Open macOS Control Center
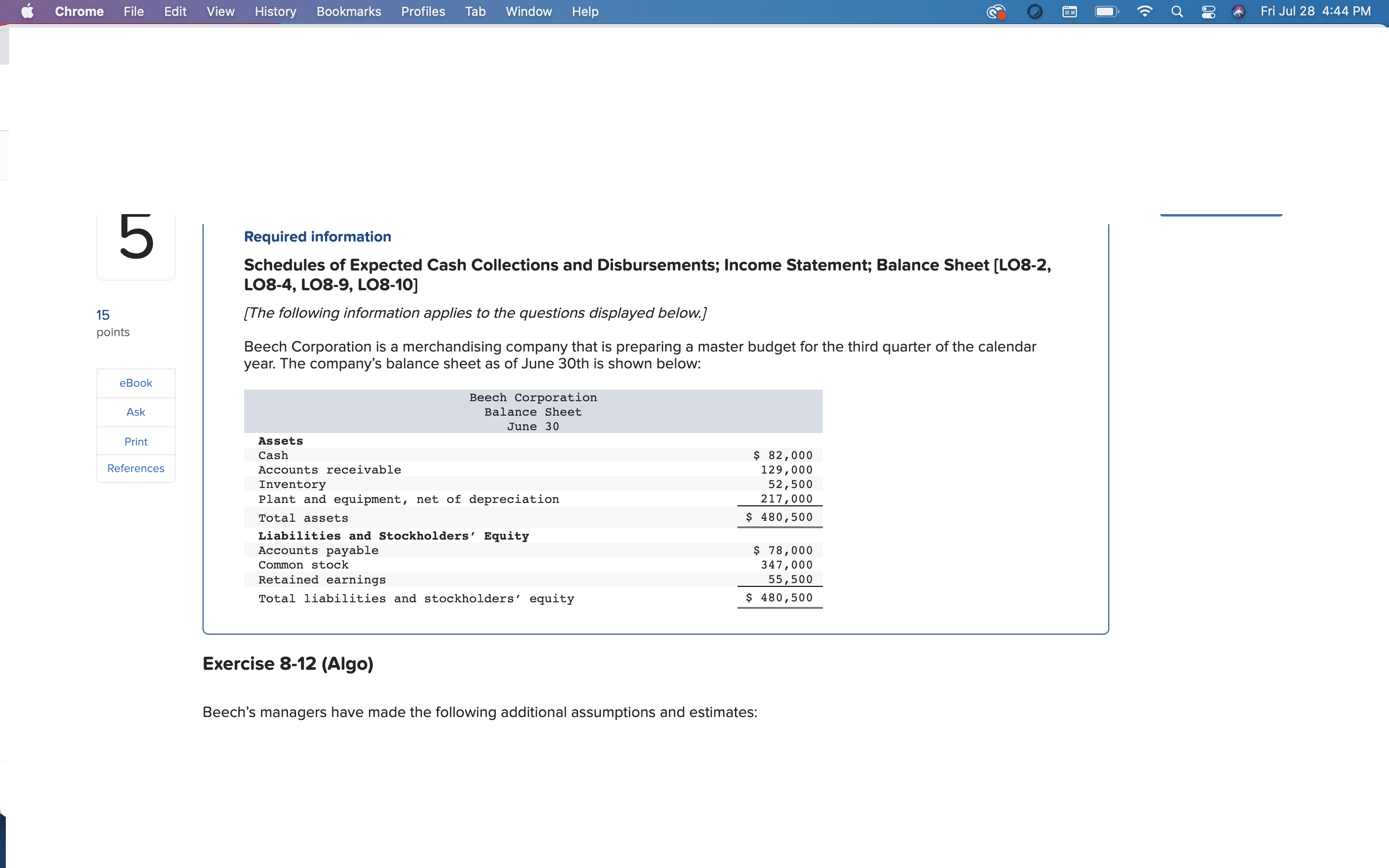The height and width of the screenshot is (868, 1389). [x=1208, y=12]
